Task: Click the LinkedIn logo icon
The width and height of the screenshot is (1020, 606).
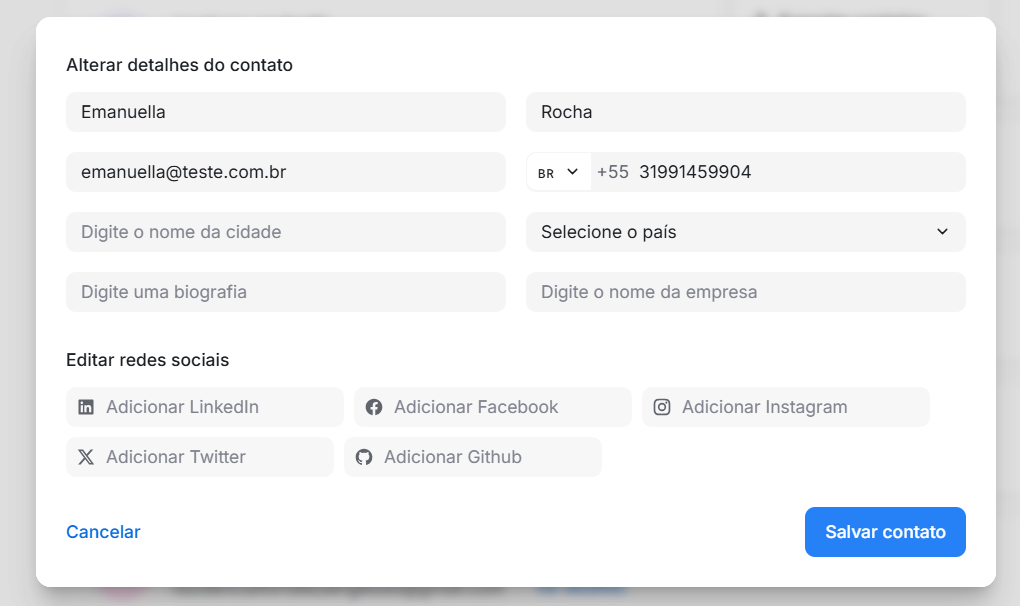Action: (x=86, y=407)
